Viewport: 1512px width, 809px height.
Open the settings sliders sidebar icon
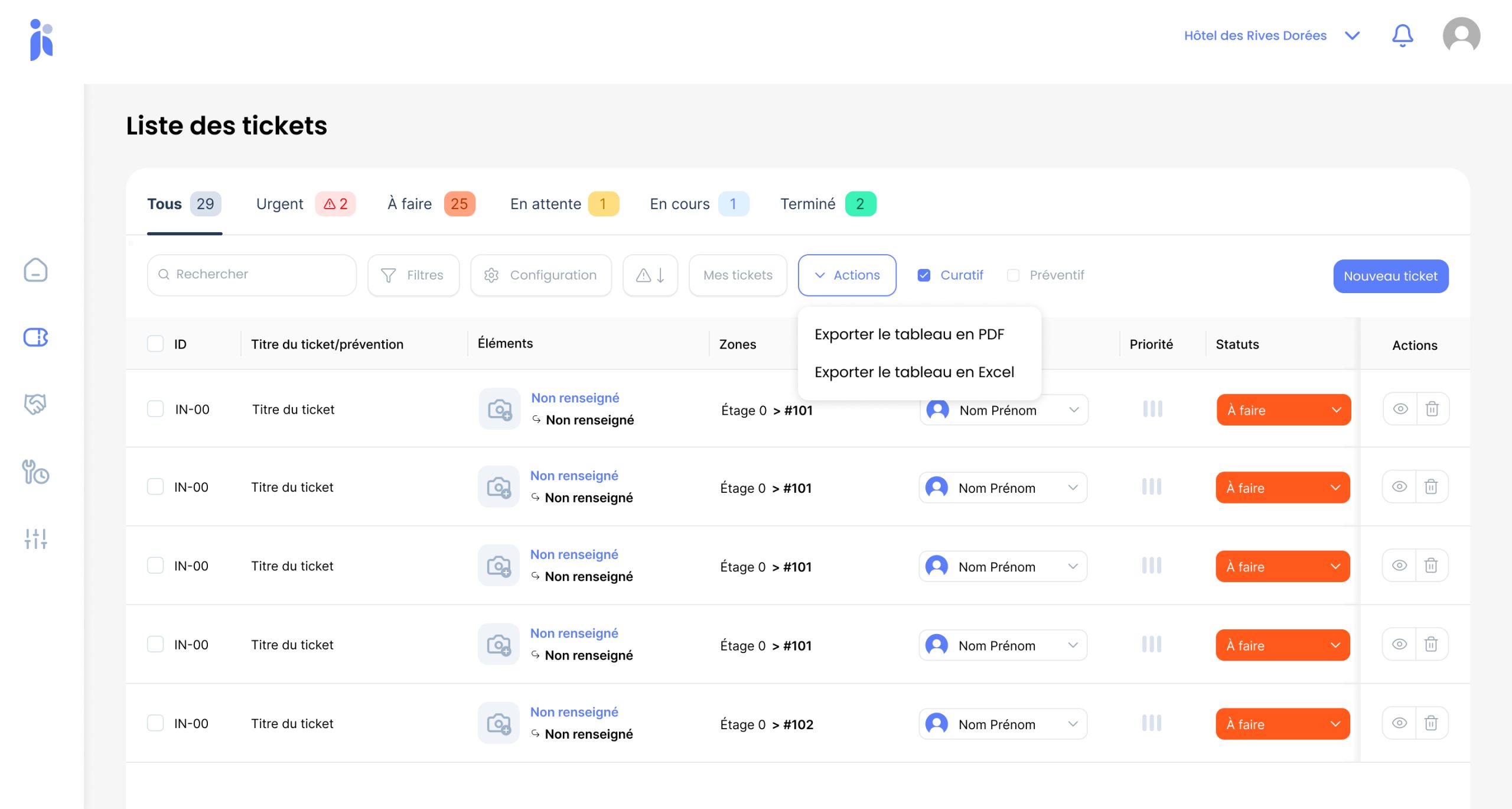tap(35, 538)
